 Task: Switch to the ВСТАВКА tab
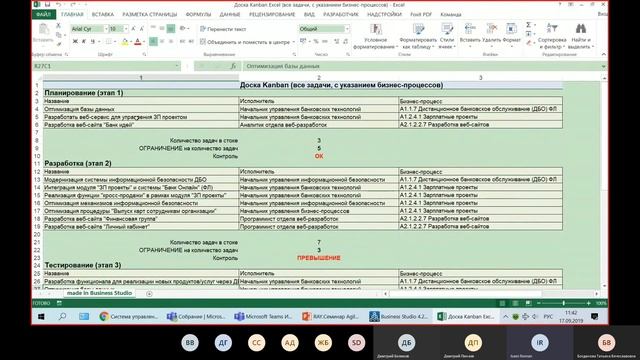click(103, 15)
